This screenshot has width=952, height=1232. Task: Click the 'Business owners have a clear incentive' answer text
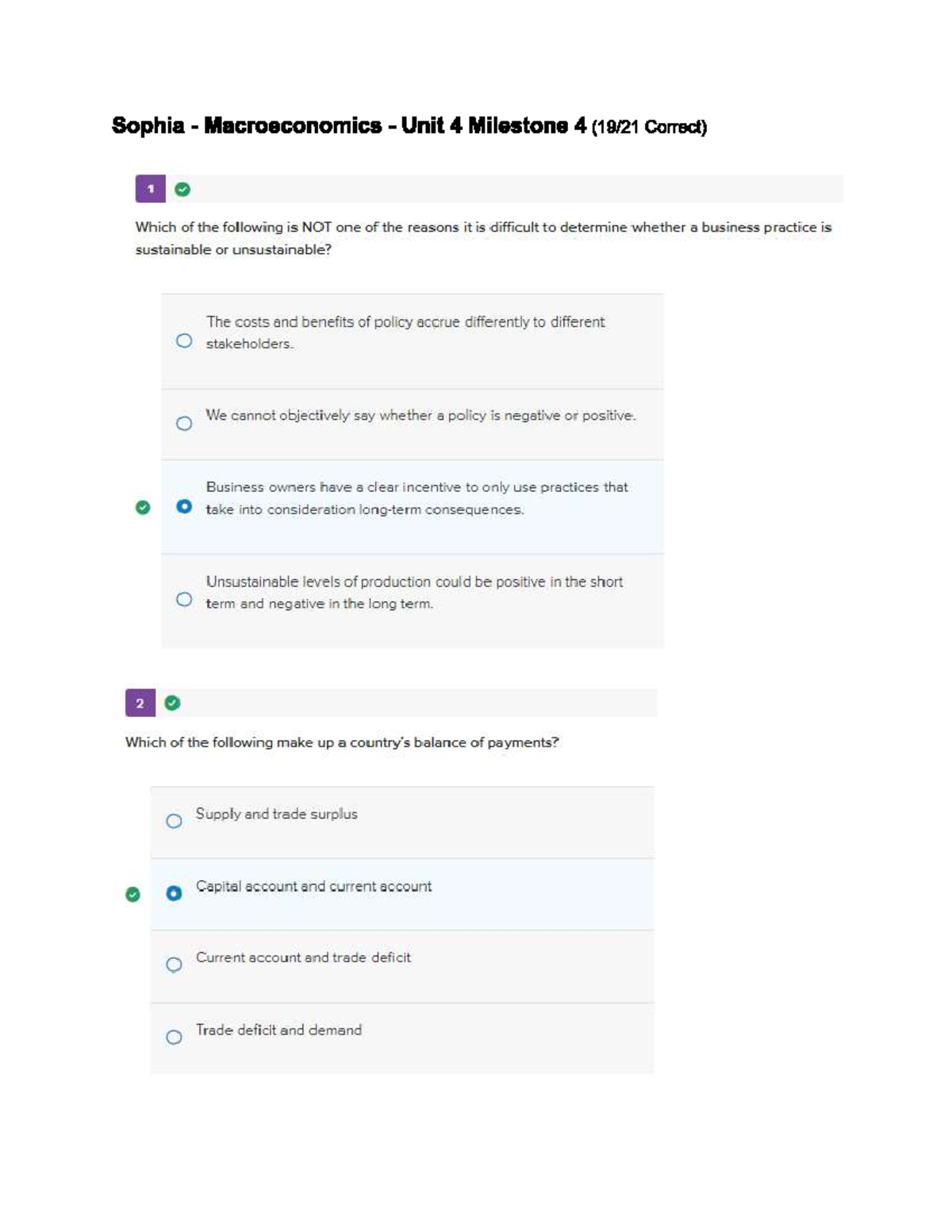(x=416, y=498)
